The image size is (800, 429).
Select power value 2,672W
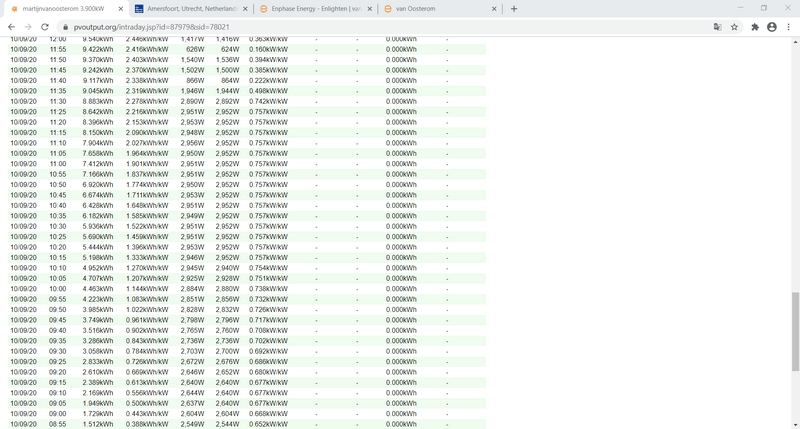[192, 362]
